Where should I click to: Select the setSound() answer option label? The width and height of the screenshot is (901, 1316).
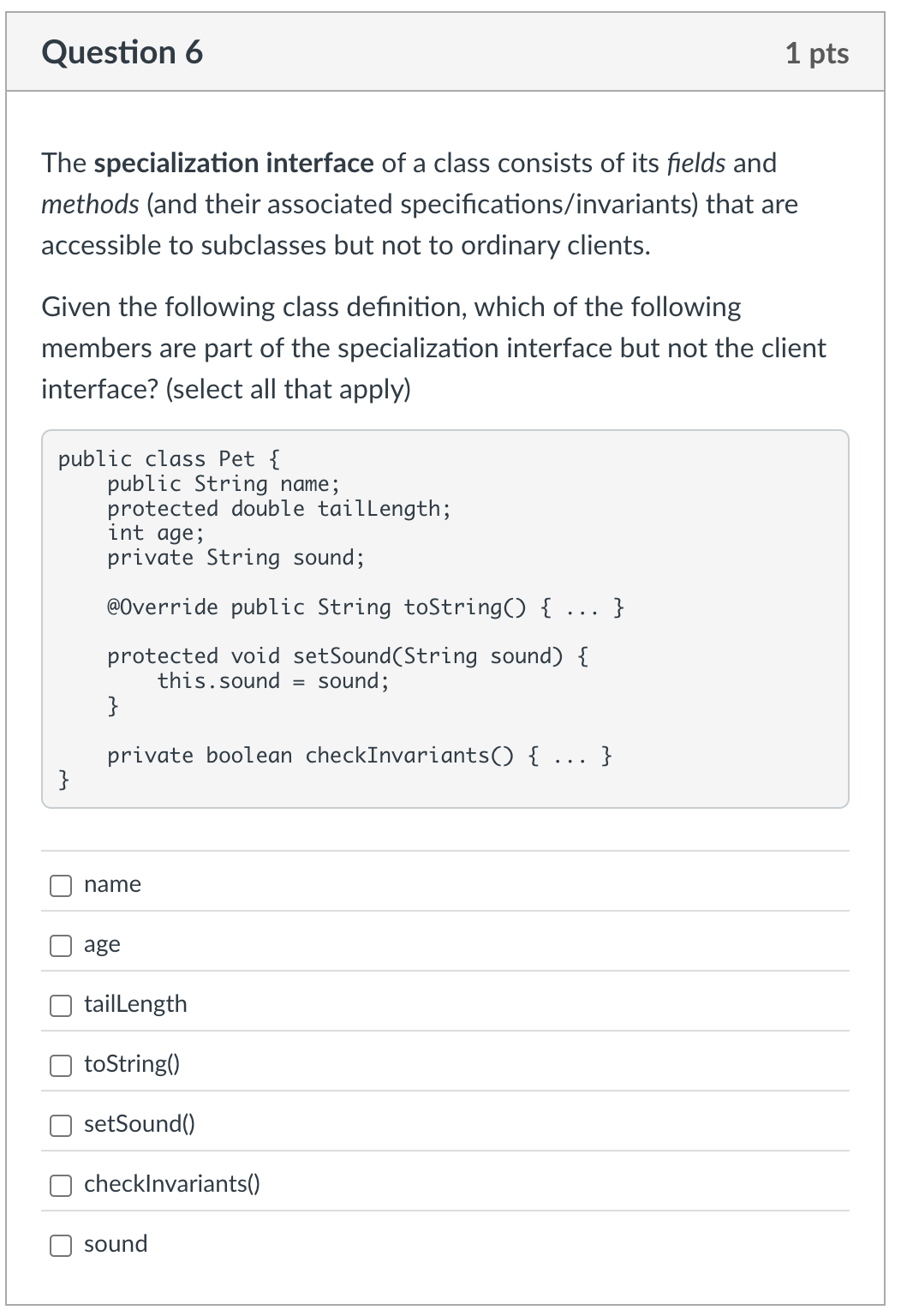139,1125
